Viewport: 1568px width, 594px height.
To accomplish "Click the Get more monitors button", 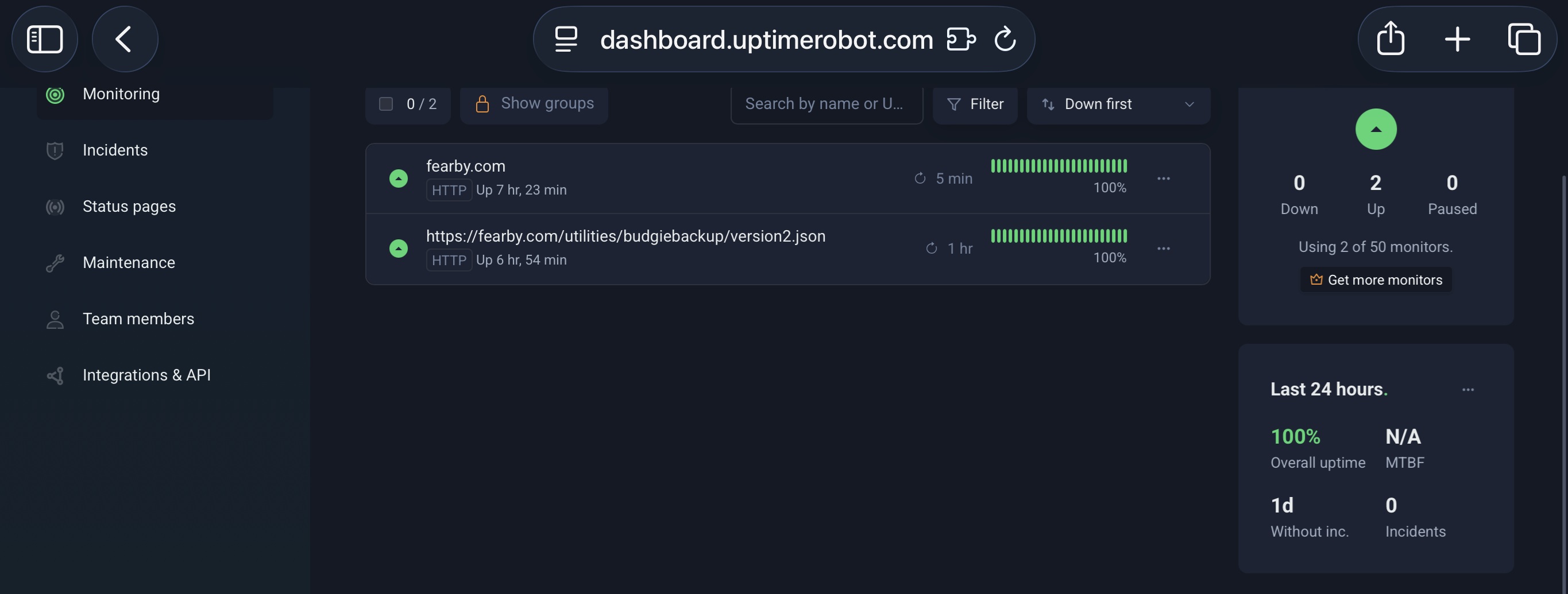I will [x=1376, y=280].
